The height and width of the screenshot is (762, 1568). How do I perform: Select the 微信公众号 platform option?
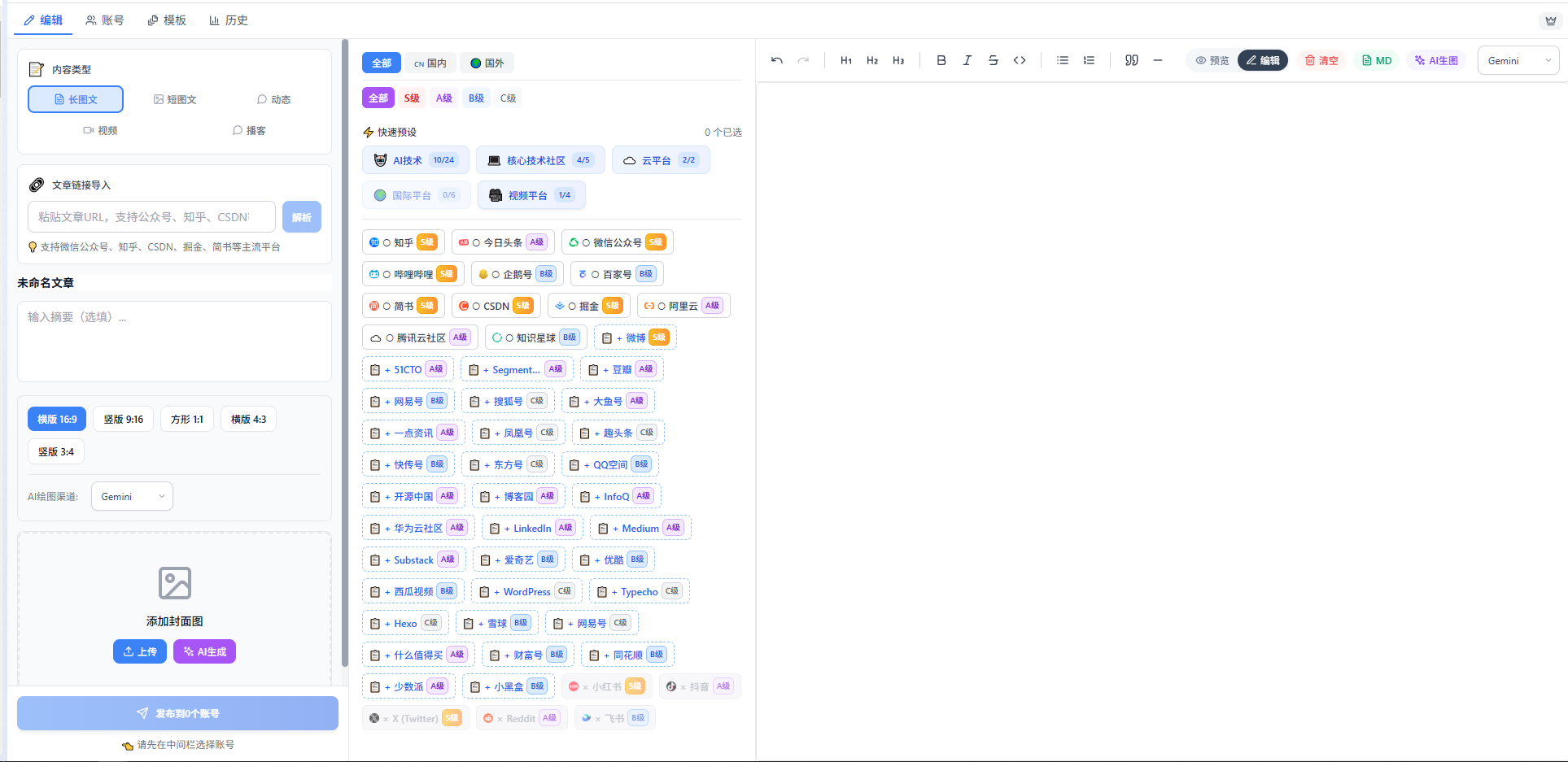(x=617, y=242)
